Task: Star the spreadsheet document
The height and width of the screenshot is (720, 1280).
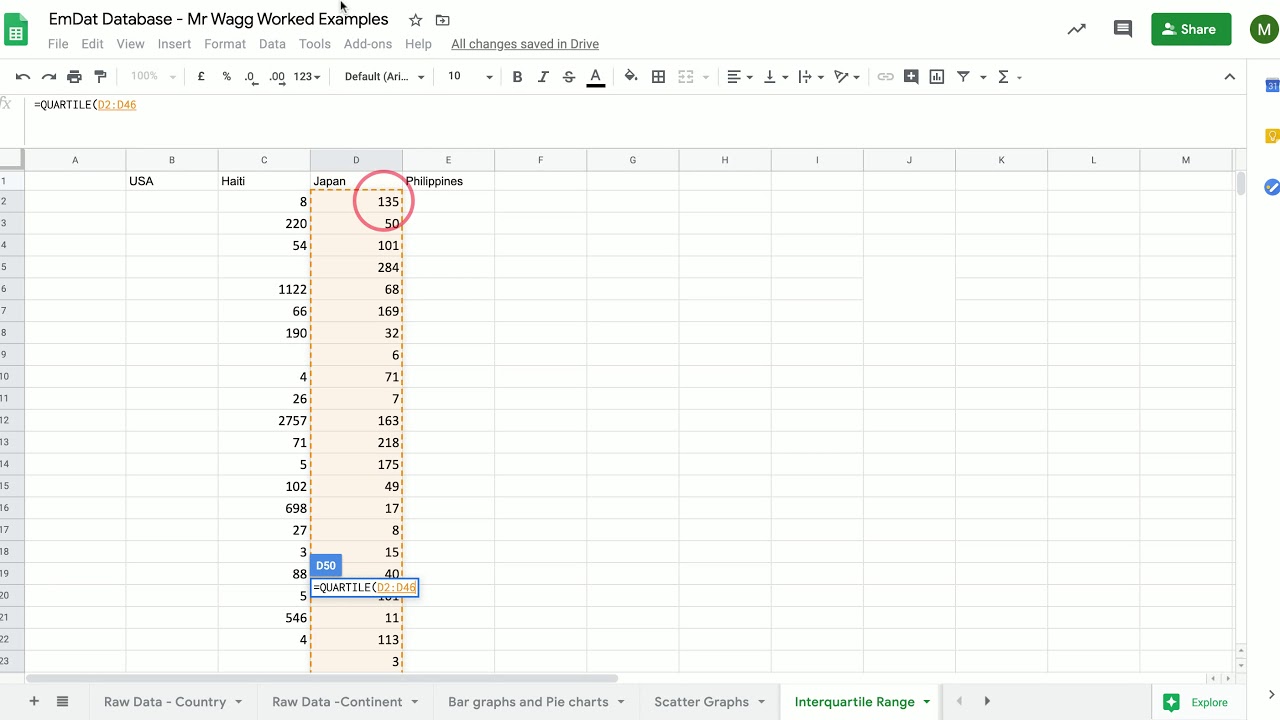Action: 415,20
